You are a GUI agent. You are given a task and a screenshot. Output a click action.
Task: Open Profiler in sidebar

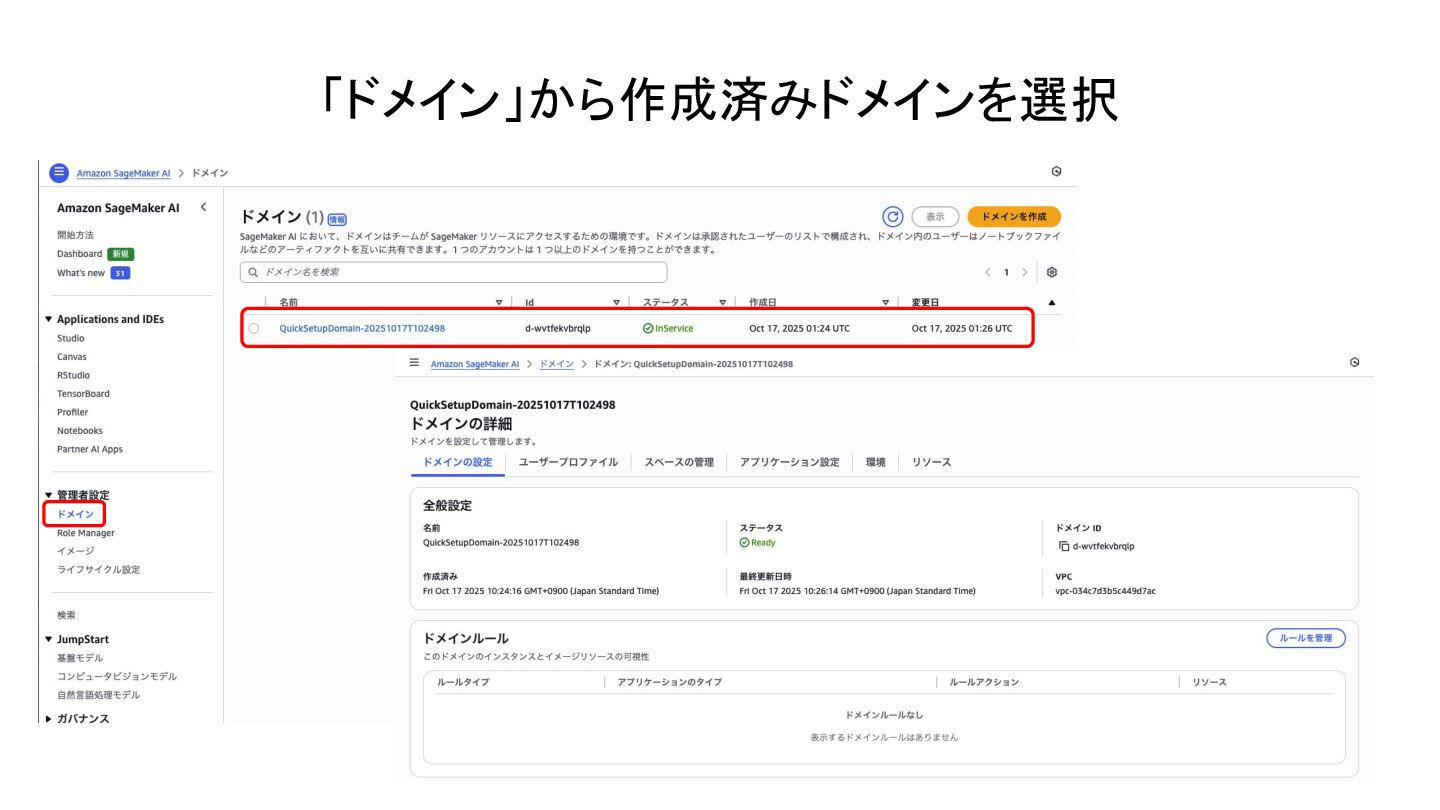coord(72,412)
